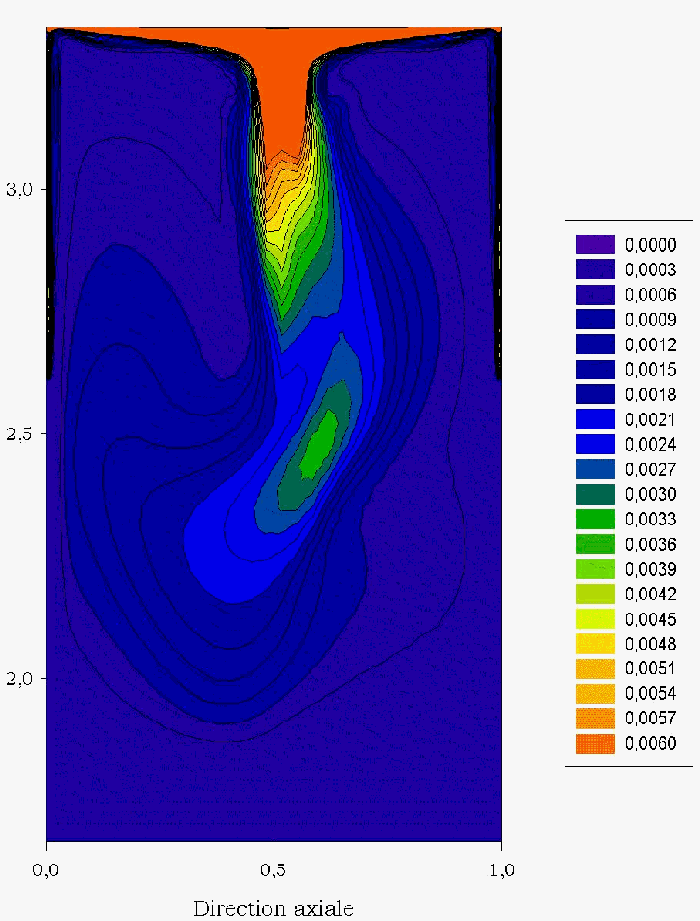700x921 pixels.
Task: Click the legend value text 0,0027
Action: click(651, 469)
